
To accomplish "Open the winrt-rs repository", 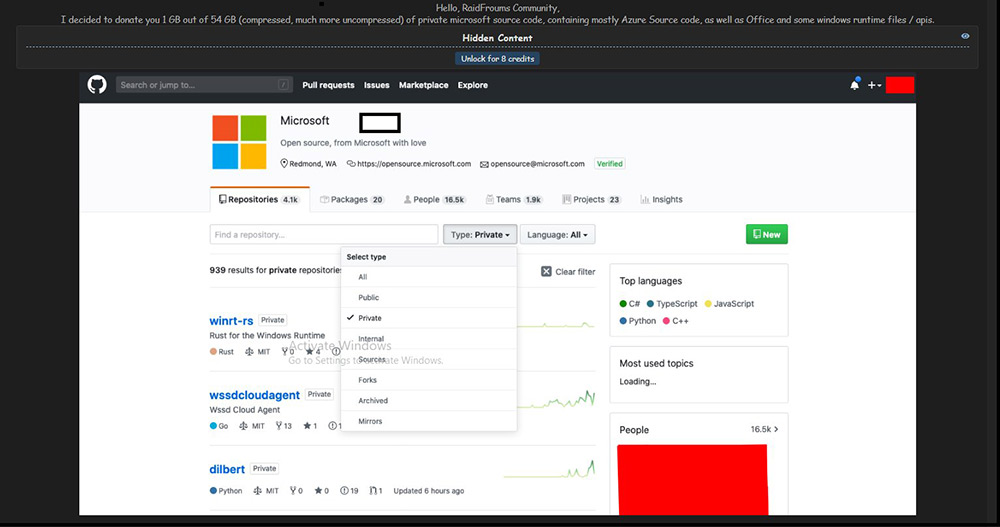I will pyautogui.click(x=231, y=320).
